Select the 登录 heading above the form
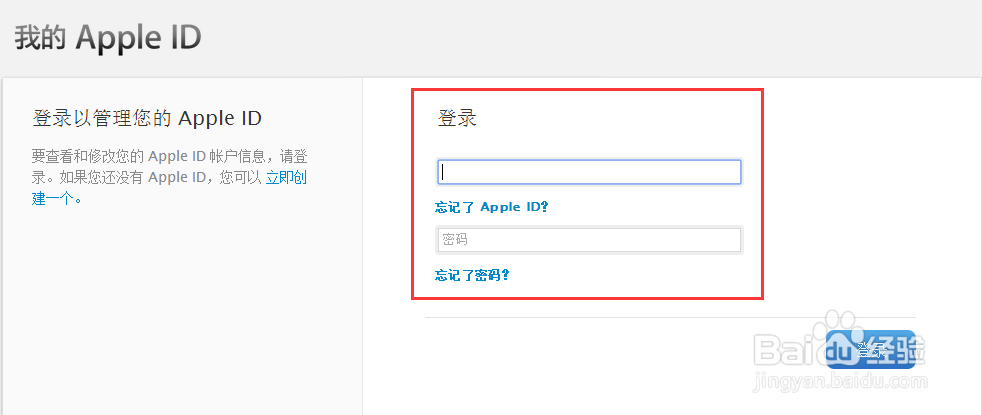Screen dimensions: 982x415 click(x=457, y=118)
